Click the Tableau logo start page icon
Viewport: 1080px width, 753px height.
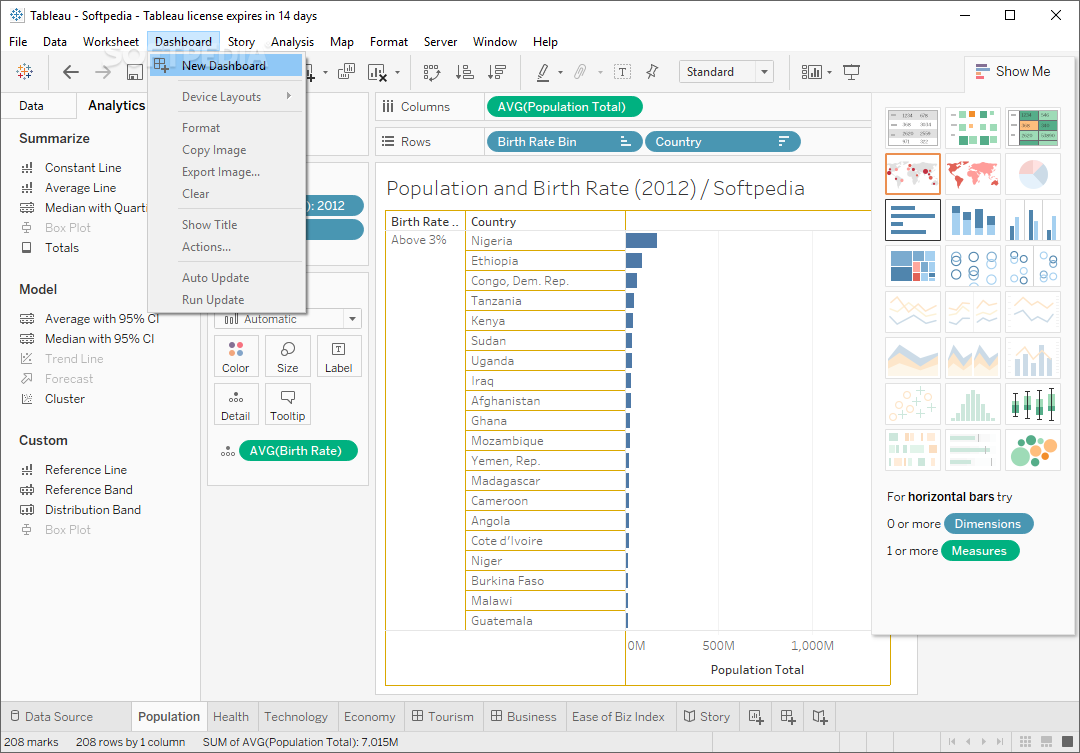coord(25,72)
